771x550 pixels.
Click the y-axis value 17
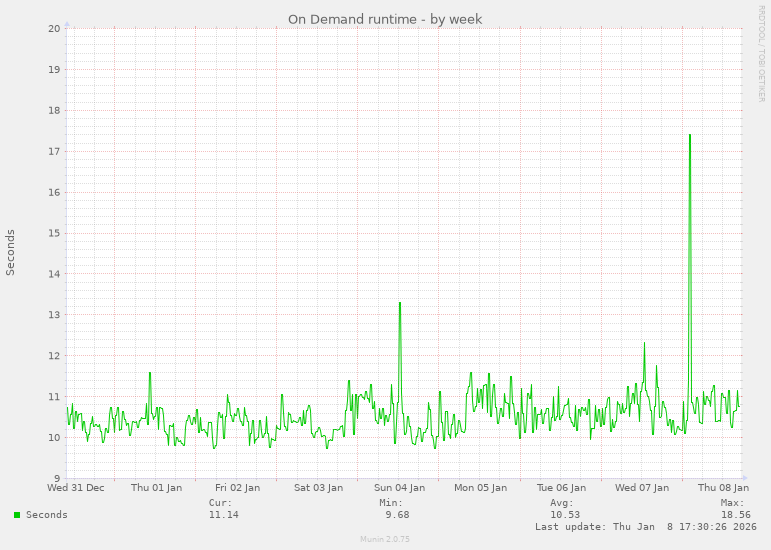click(x=54, y=151)
